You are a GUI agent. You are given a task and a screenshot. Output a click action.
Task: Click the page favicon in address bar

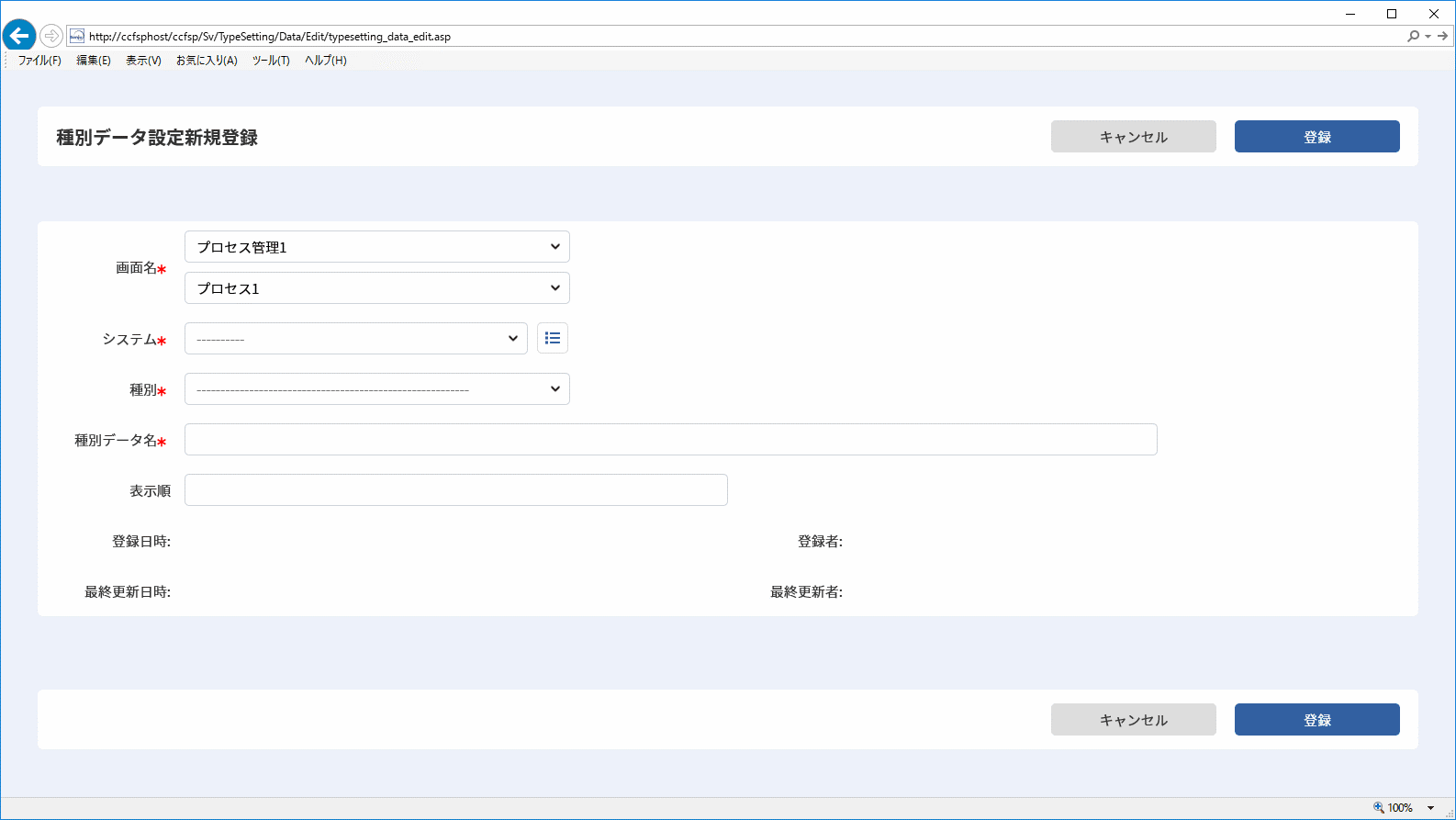click(77, 36)
